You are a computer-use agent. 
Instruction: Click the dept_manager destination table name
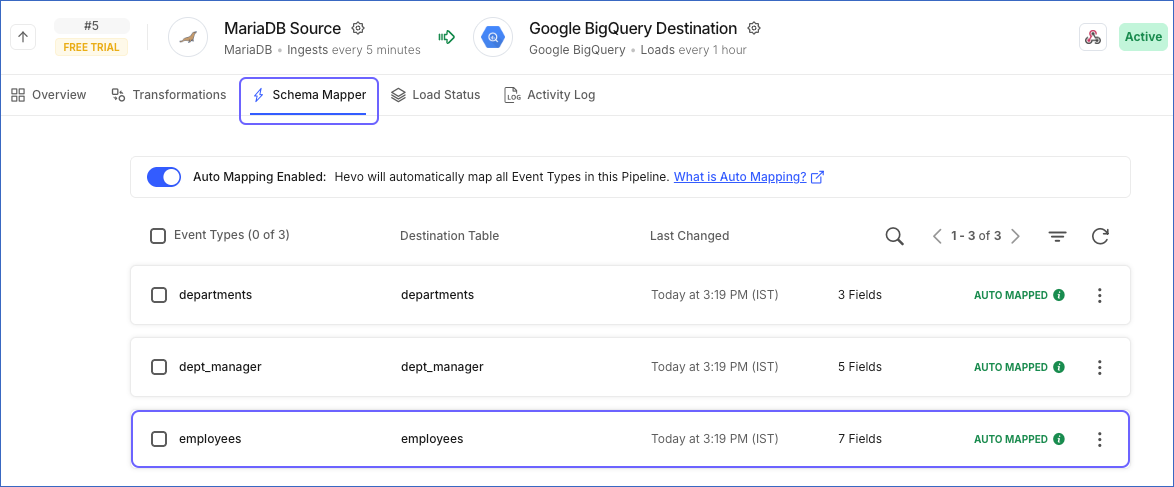coord(442,367)
